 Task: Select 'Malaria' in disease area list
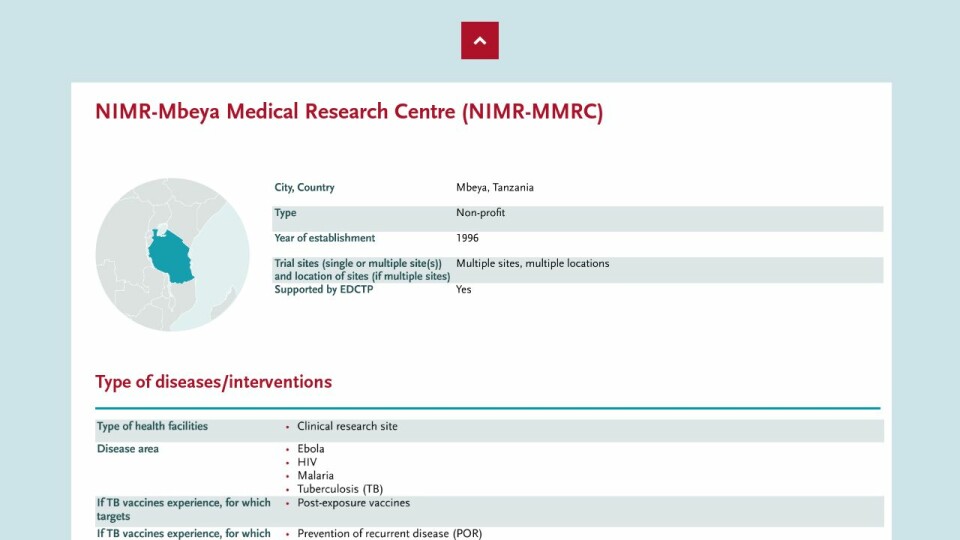click(315, 476)
